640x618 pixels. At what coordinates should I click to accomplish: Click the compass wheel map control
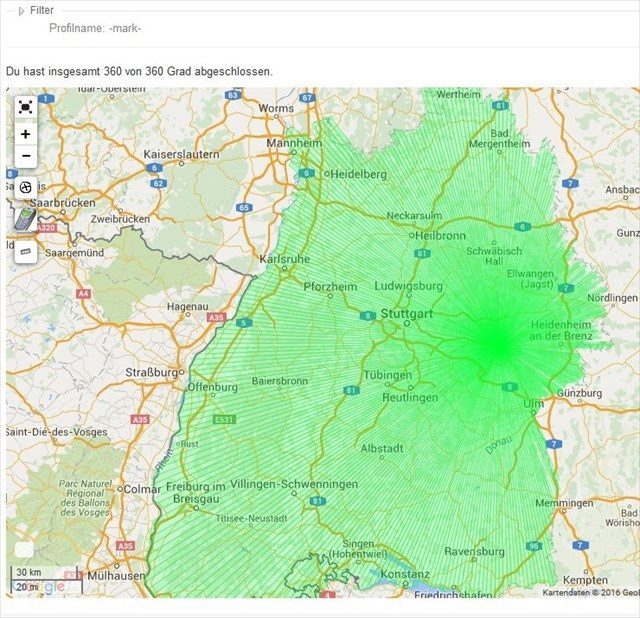(25, 188)
